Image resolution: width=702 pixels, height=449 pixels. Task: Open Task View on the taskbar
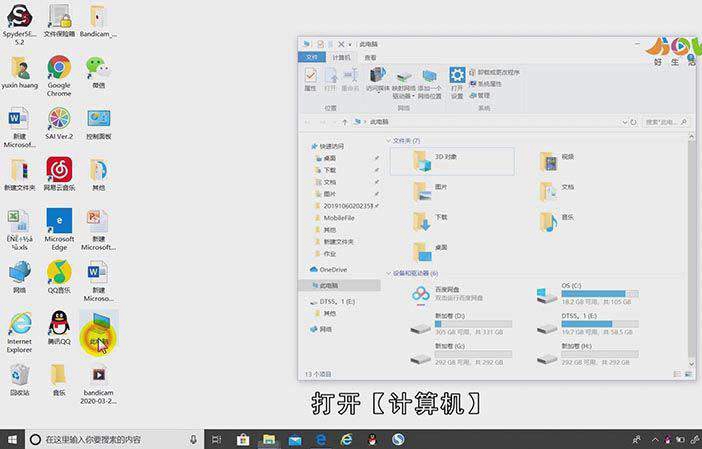[x=217, y=440]
